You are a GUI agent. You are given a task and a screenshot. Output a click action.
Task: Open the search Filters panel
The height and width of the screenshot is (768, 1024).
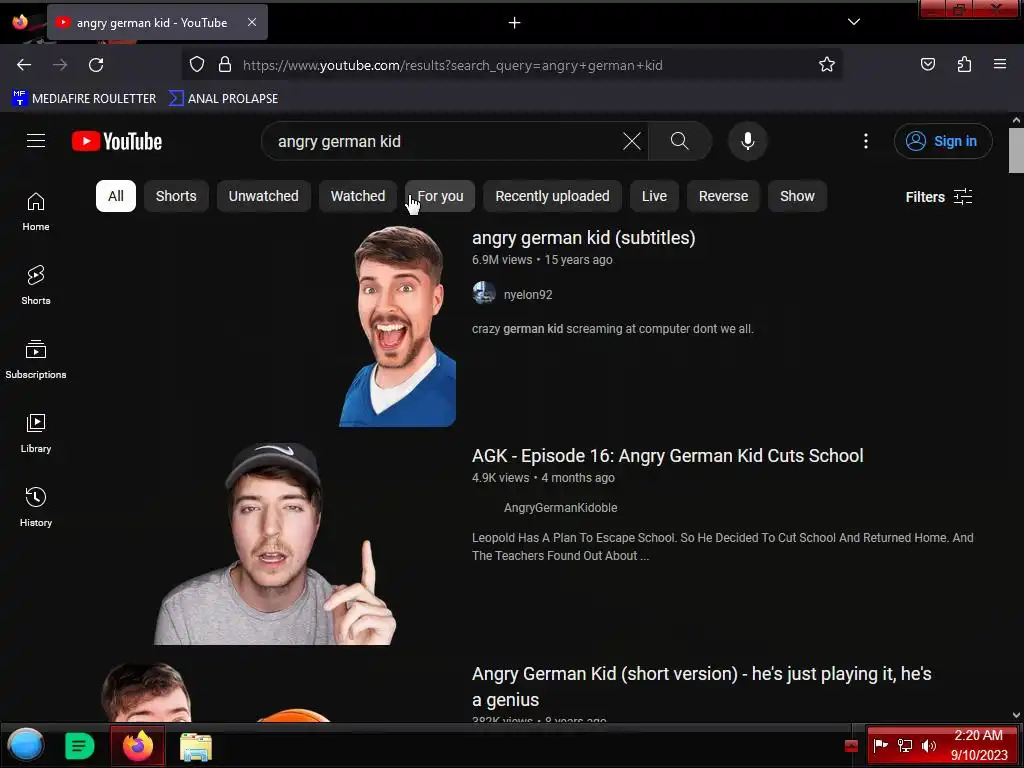[x=939, y=197]
